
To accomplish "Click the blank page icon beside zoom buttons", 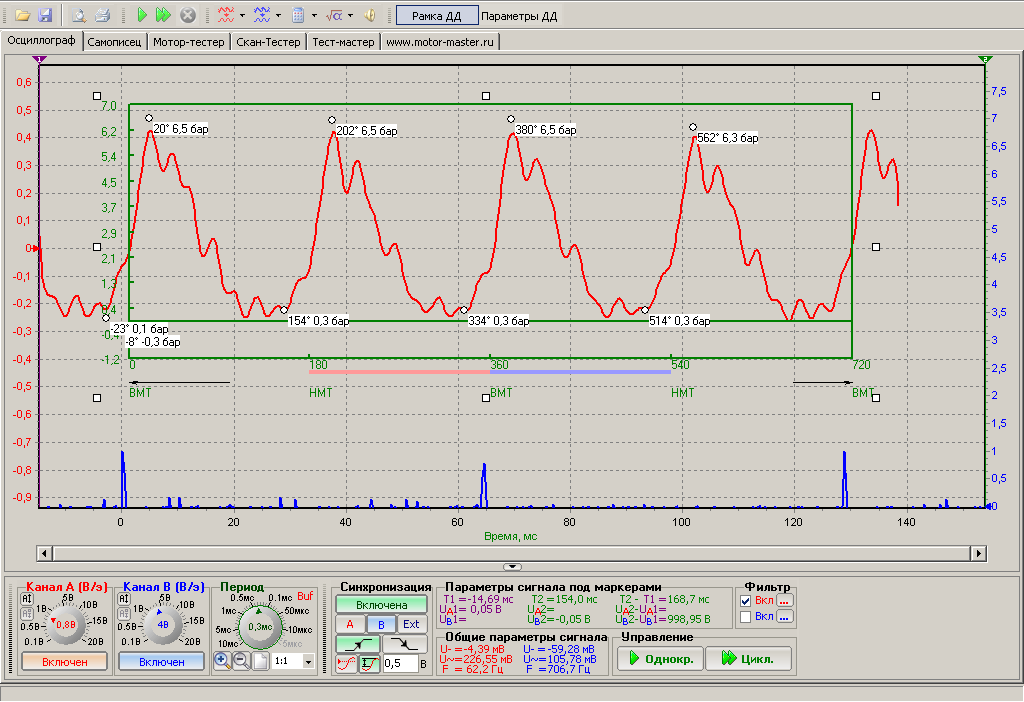I will pos(261,660).
